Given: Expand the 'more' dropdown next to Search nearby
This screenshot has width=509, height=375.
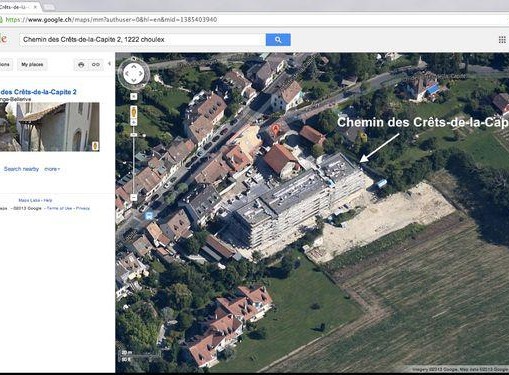Looking at the screenshot, I should tap(52, 169).
